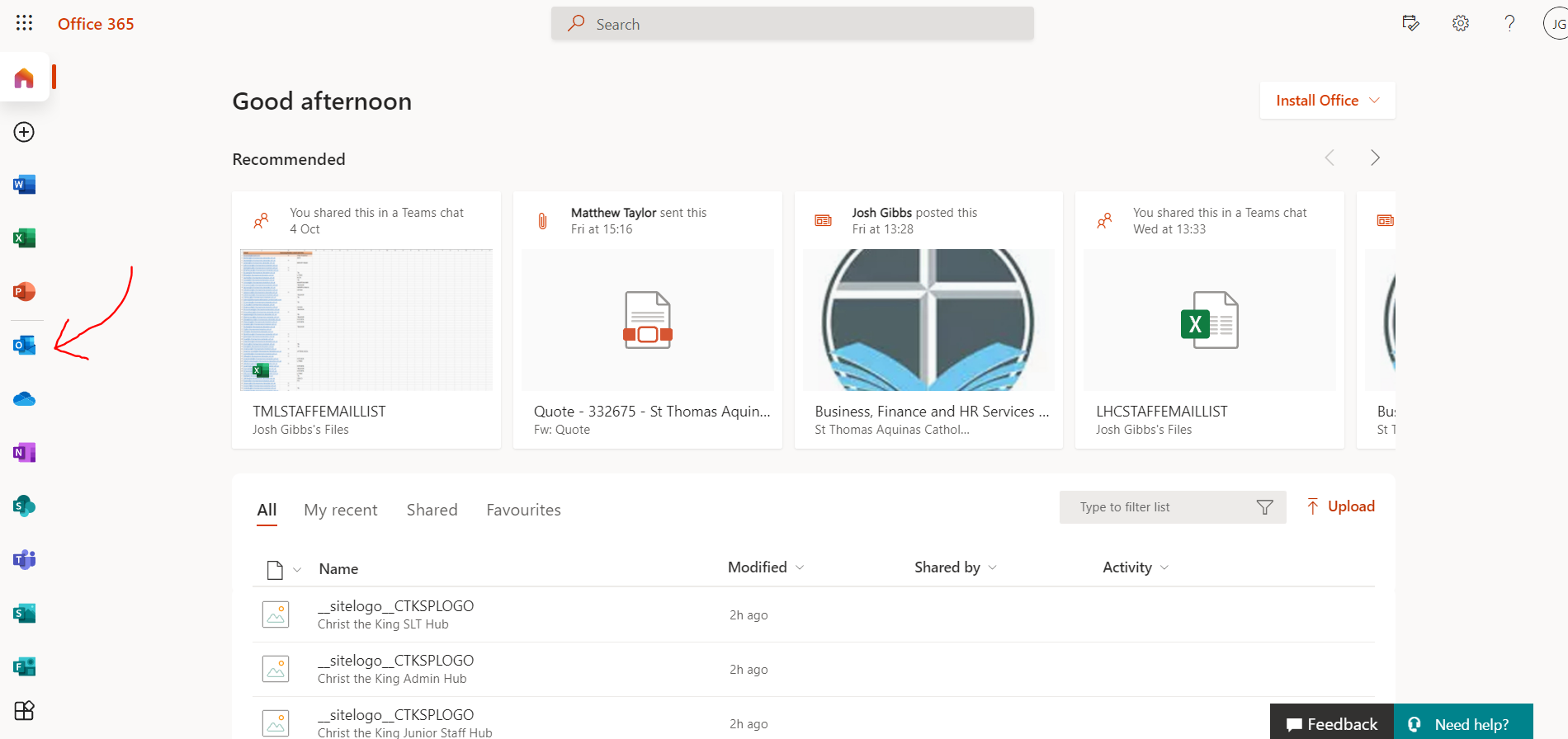Select the All tab
Viewport: 1568px width, 739px height.
tap(267, 510)
